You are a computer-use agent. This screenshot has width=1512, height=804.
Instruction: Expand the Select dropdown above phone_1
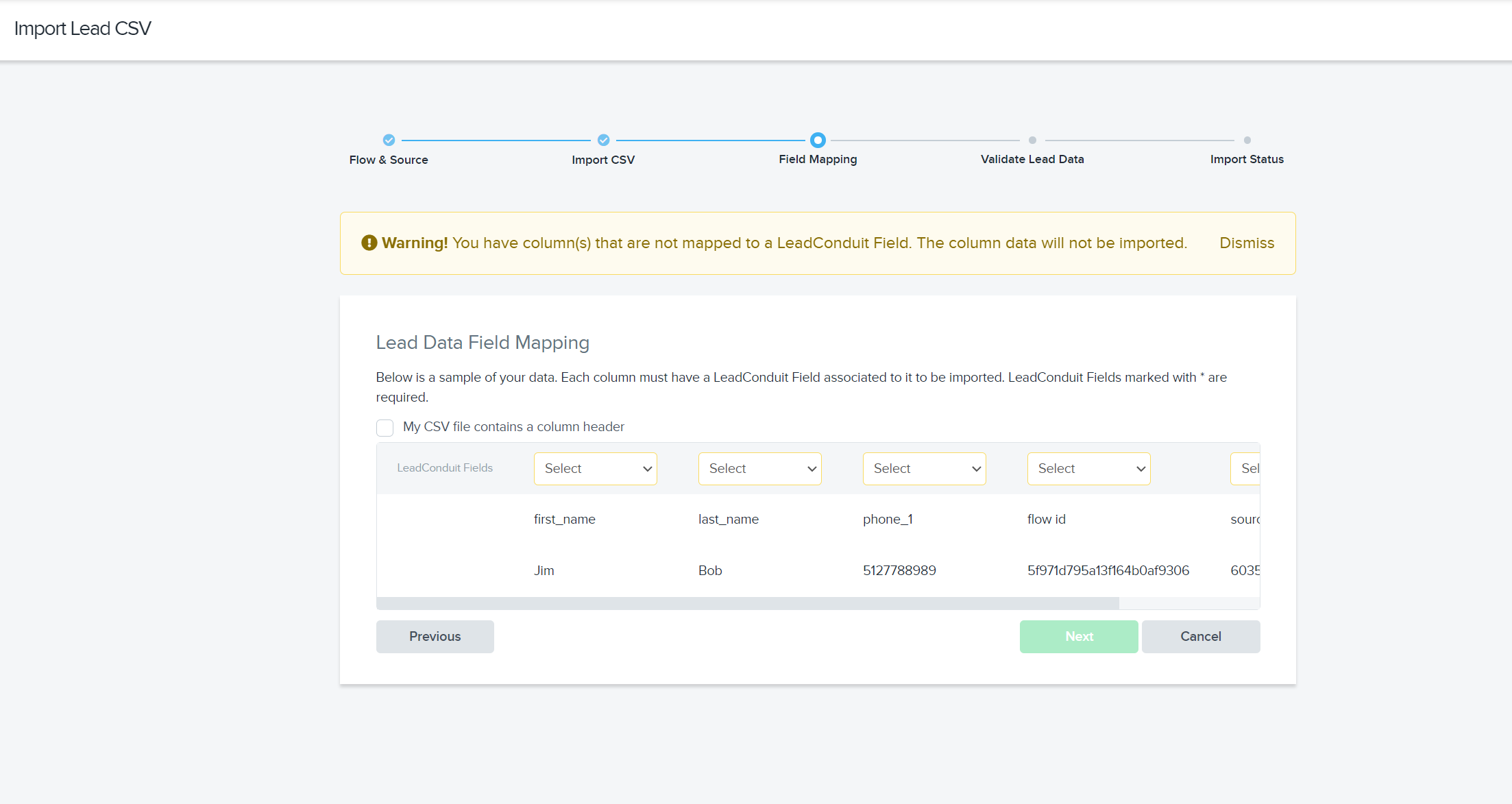[924, 469]
